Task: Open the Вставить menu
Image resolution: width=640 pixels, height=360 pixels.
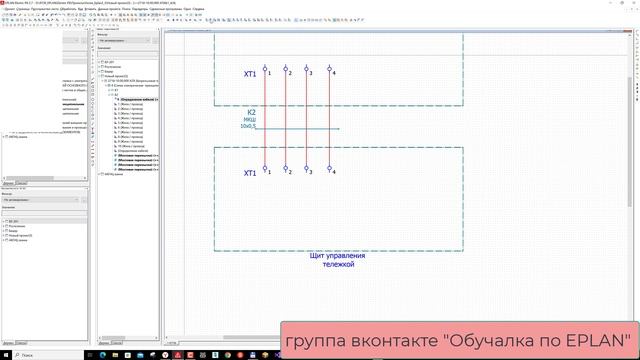Action: click(90, 9)
